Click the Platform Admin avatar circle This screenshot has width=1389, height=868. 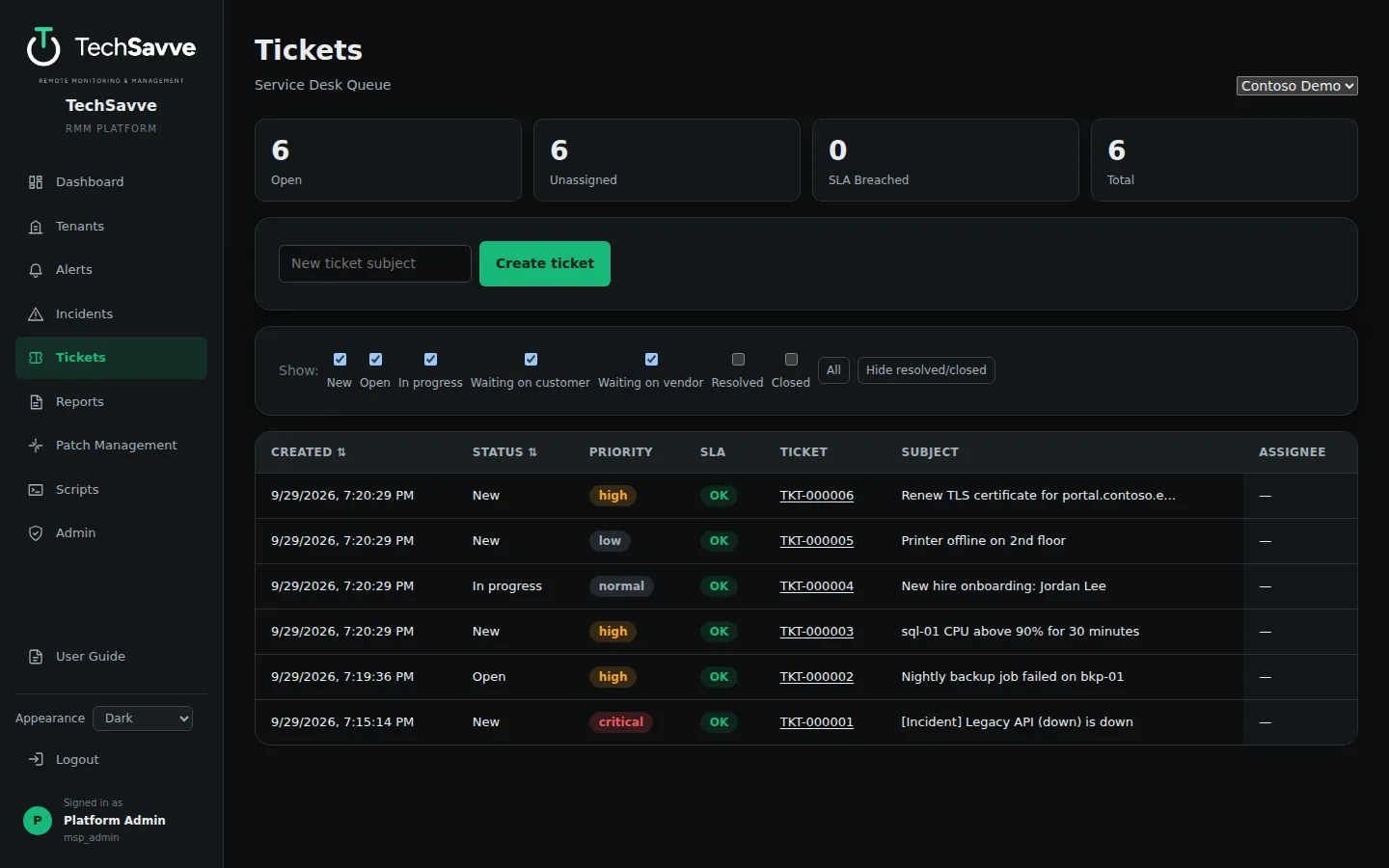38,821
